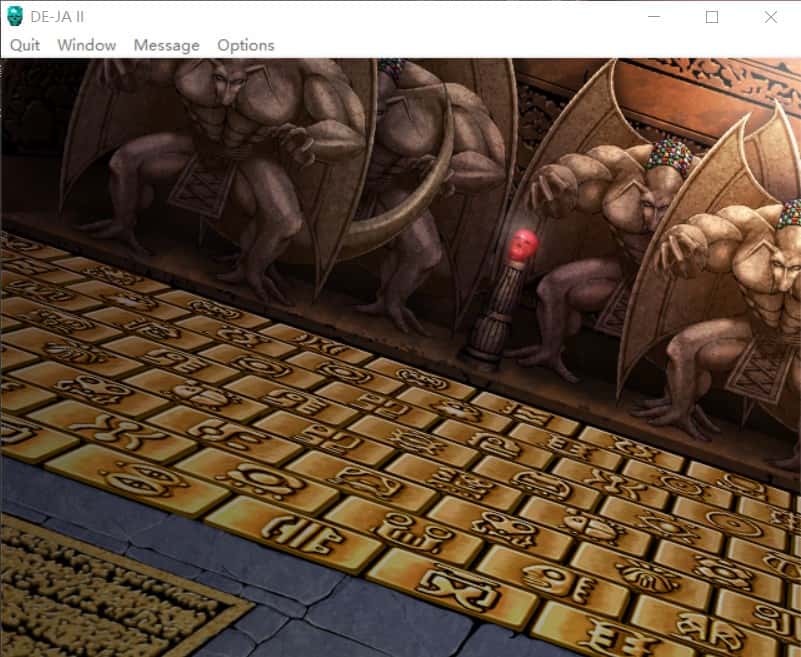The height and width of the screenshot is (657, 801).
Task: Open the Quit menu
Action: click(25, 45)
